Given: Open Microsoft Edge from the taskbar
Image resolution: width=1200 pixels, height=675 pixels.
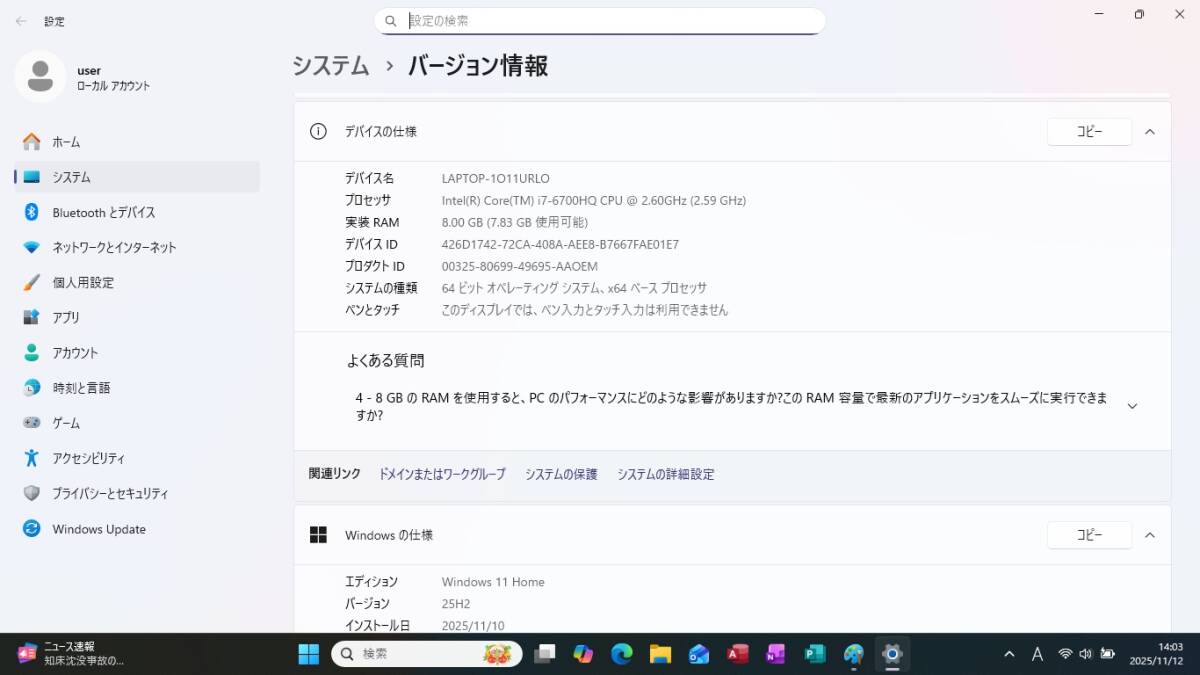Looking at the screenshot, I should point(622,654).
